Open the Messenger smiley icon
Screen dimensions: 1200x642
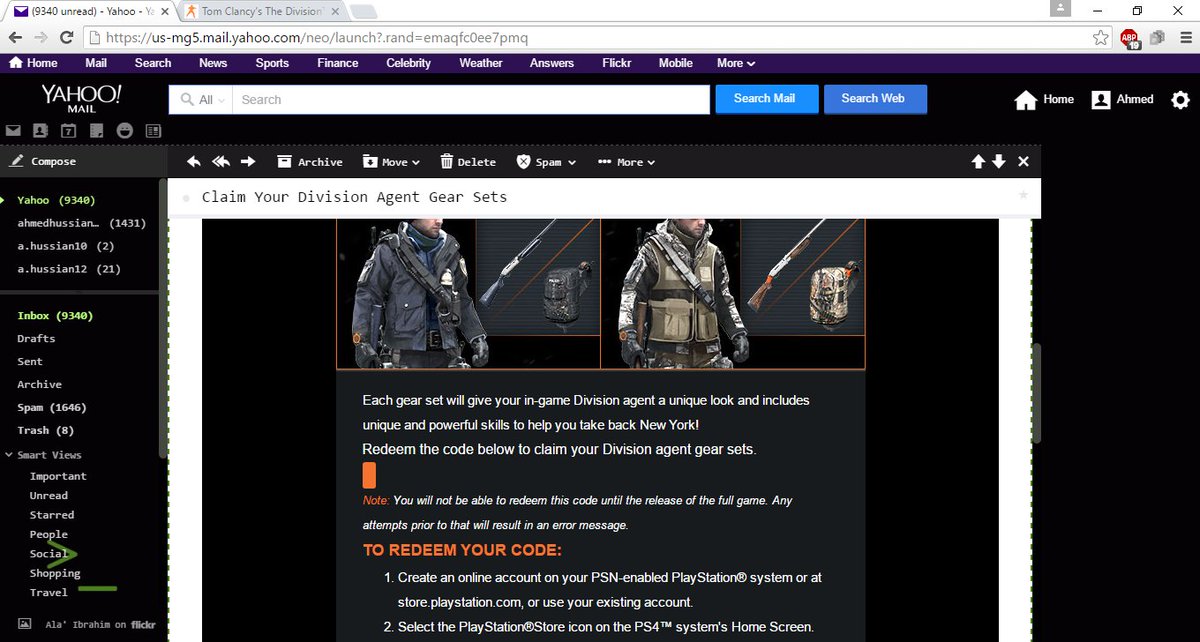[124, 131]
